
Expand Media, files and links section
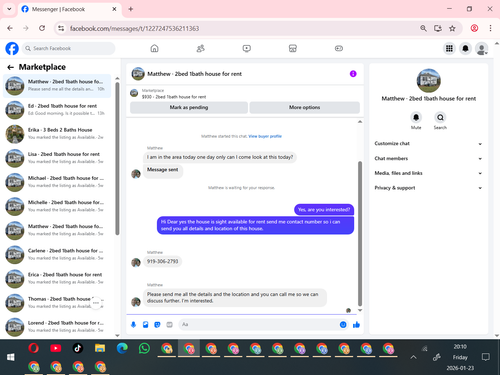428,173
